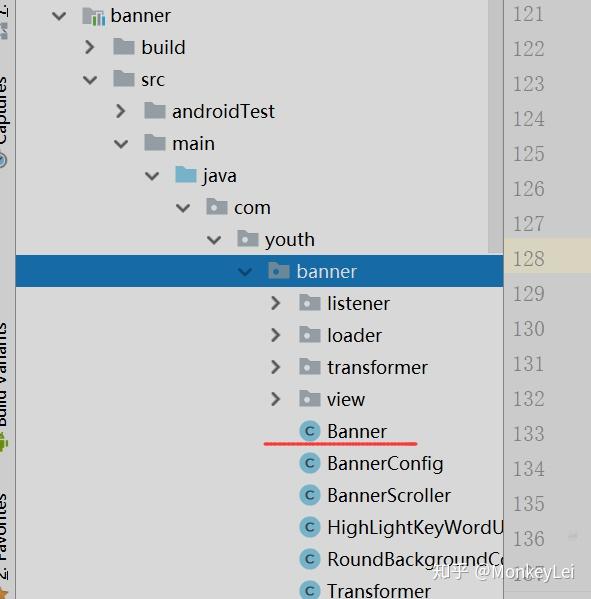The width and height of the screenshot is (591, 599).
Task: Open the Captures side tab
Action: [x=4, y=111]
